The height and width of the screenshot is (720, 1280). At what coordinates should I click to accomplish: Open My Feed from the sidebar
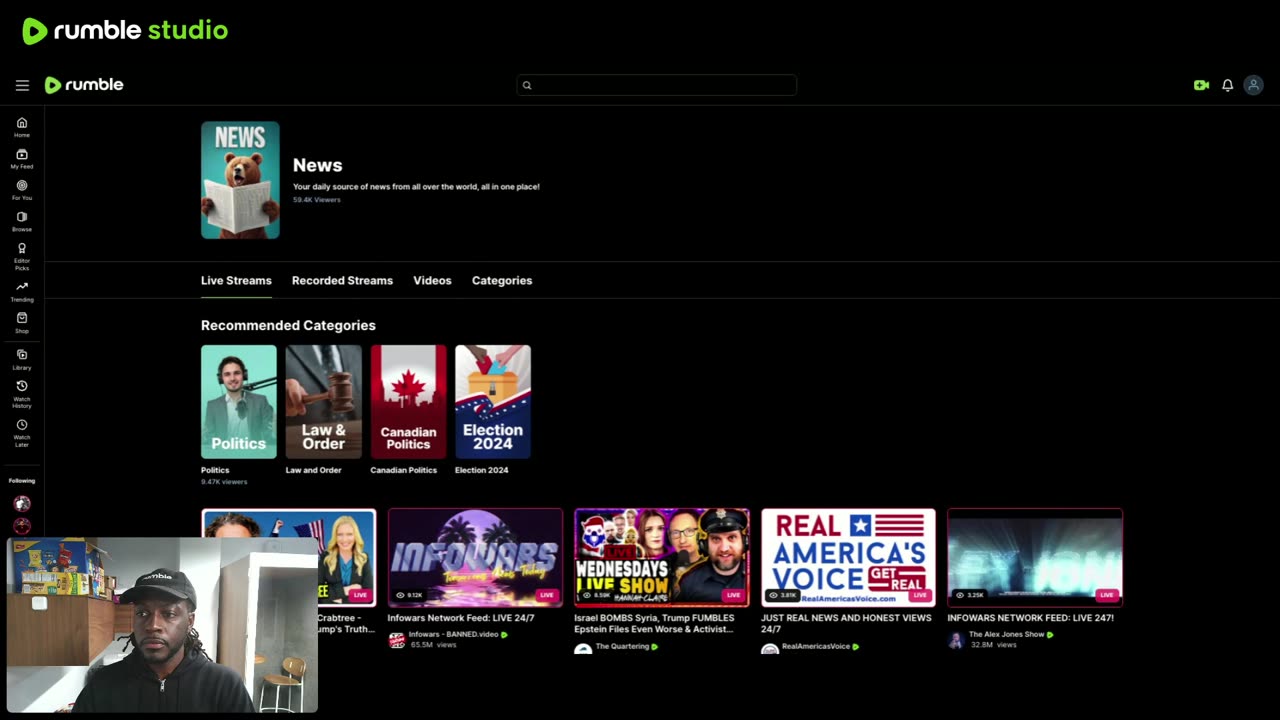click(x=22, y=159)
